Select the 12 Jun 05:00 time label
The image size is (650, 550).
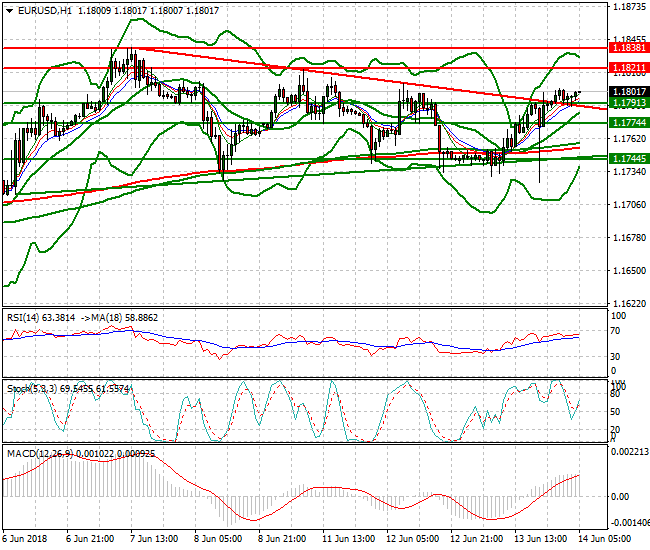(x=412, y=539)
